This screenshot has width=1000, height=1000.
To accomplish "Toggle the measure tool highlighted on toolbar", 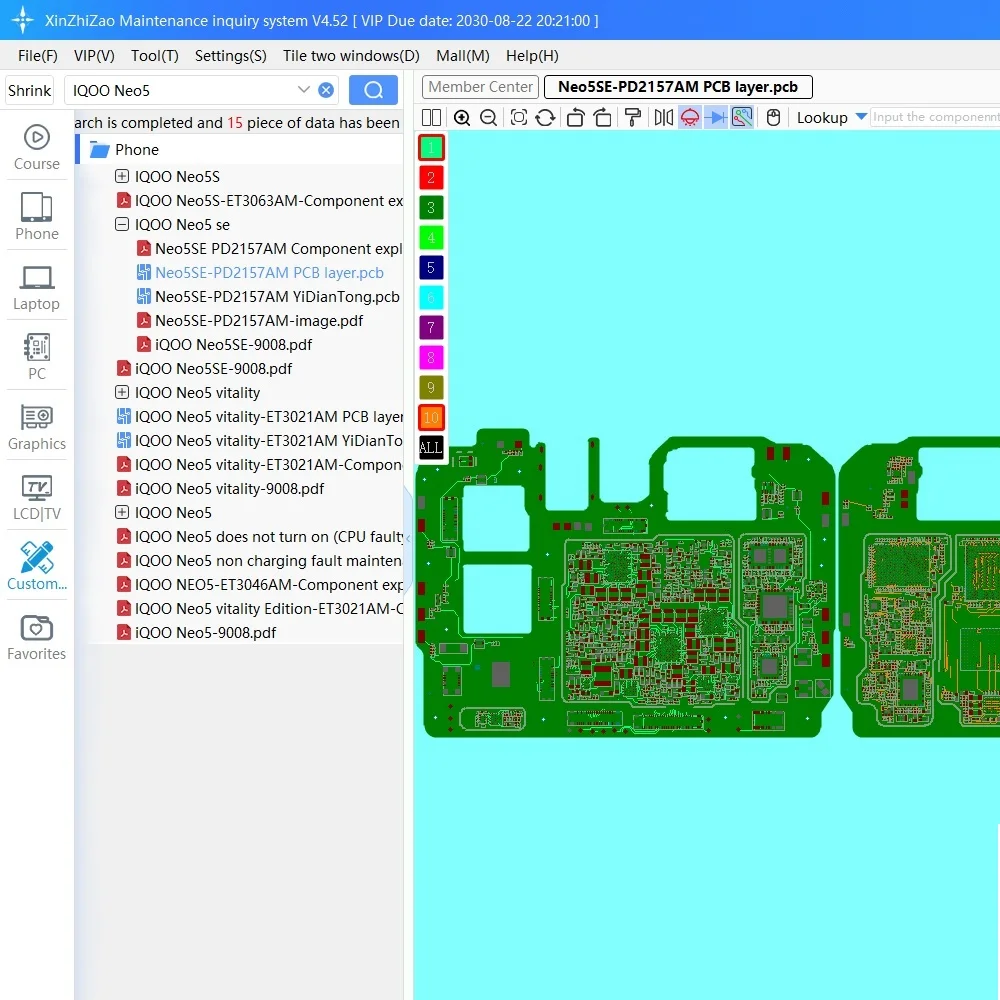I will click(741, 117).
